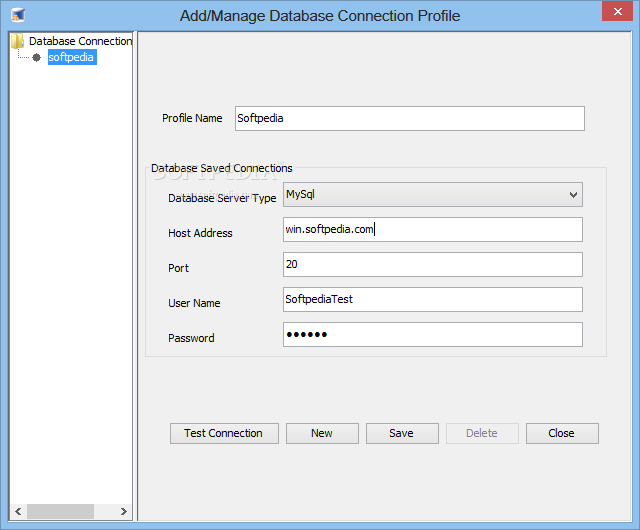Select the softpedia tree entry
The width and height of the screenshot is (640, 530).
click(72, 58)
